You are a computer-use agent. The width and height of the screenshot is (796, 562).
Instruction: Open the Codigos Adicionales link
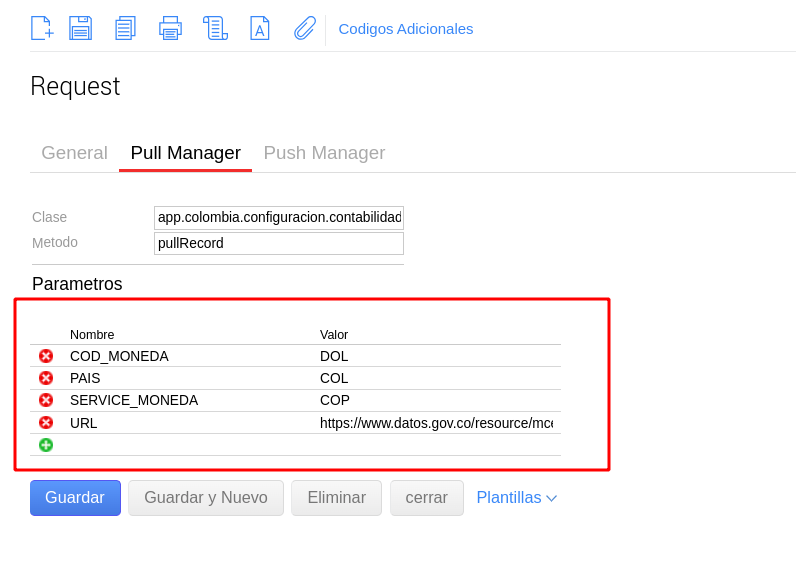click(x=406, y=29)
